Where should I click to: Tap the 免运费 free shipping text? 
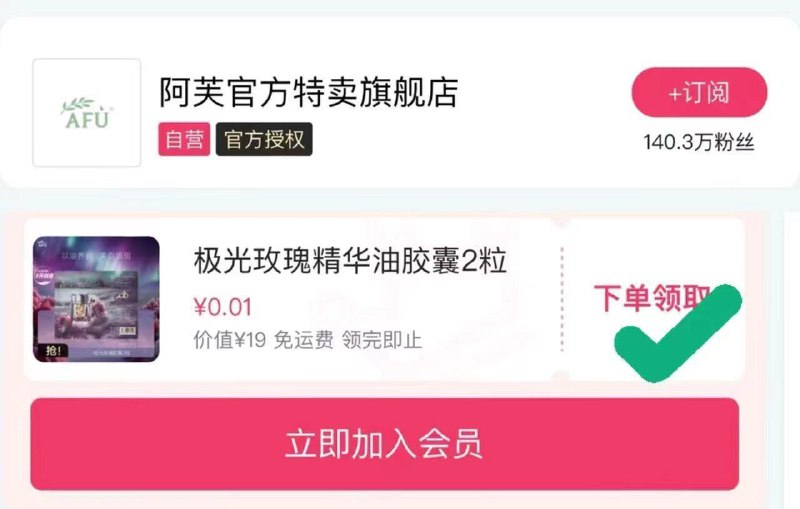[x=304, y=340]
